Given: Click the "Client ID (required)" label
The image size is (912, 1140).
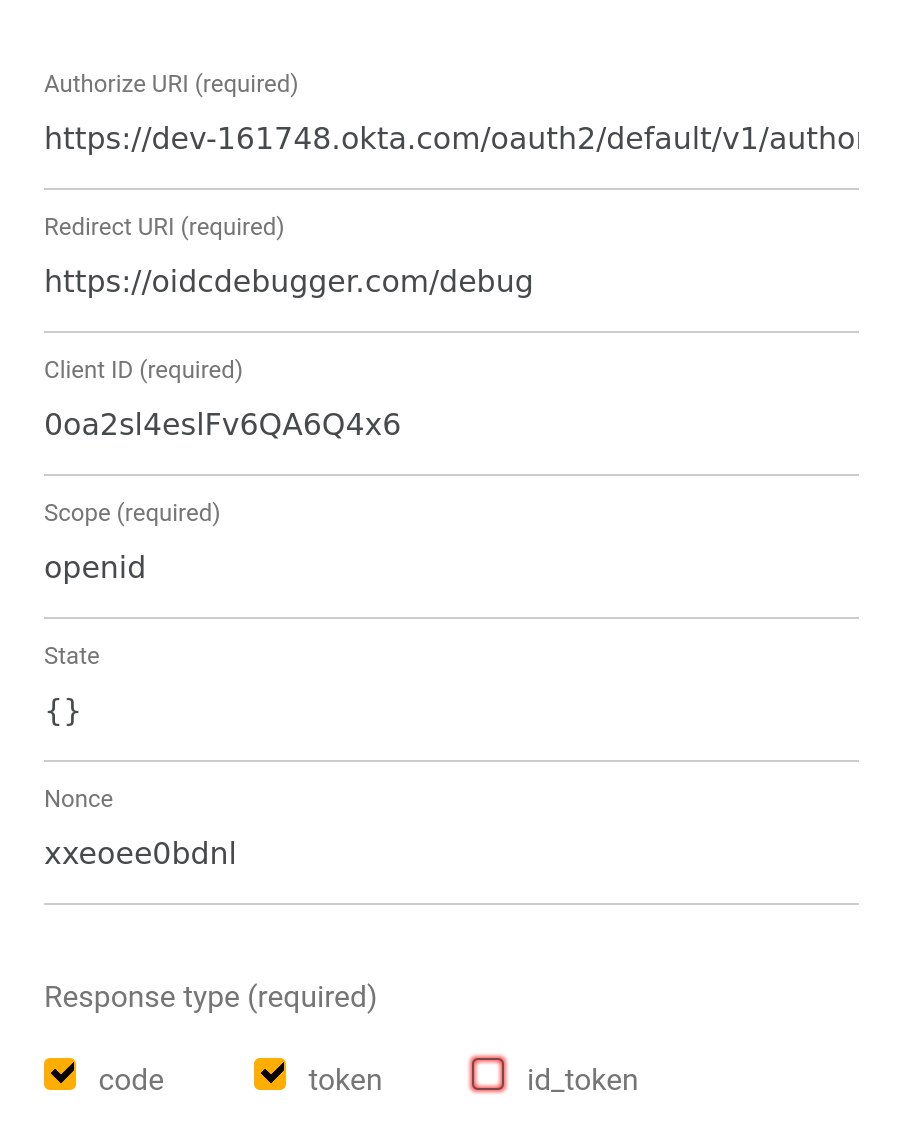Looking at the screenshot, I should coord(143,370).
